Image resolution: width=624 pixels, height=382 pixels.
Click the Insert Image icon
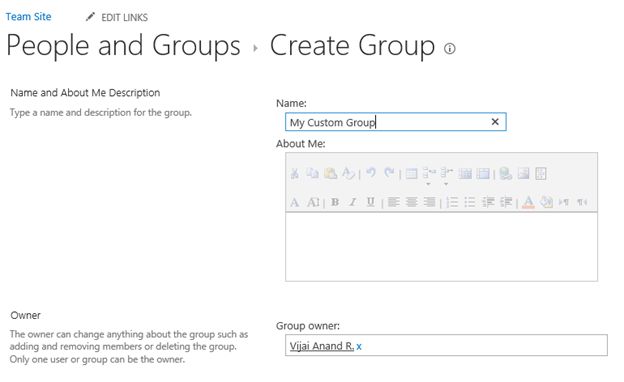pyautogui.click(x=524, y=173)
